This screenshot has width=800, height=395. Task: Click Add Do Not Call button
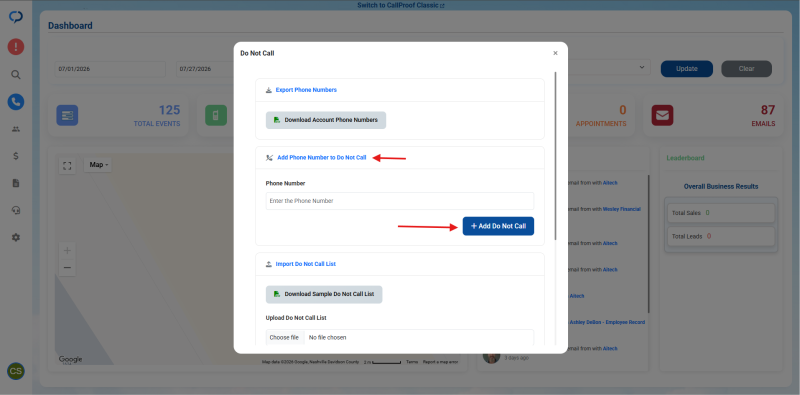(498, 226)
